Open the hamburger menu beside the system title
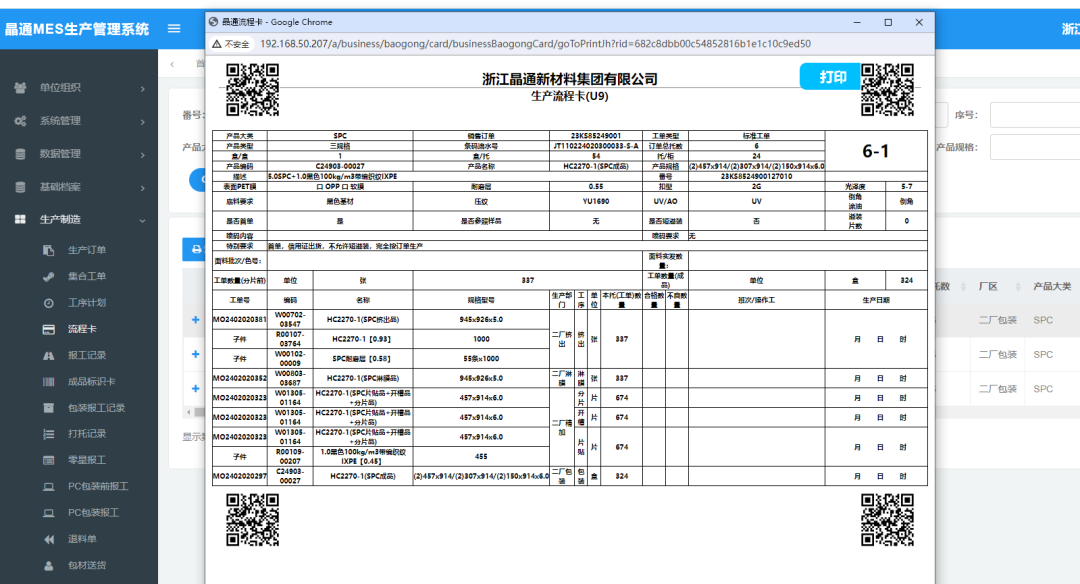 tap(172, 28)
